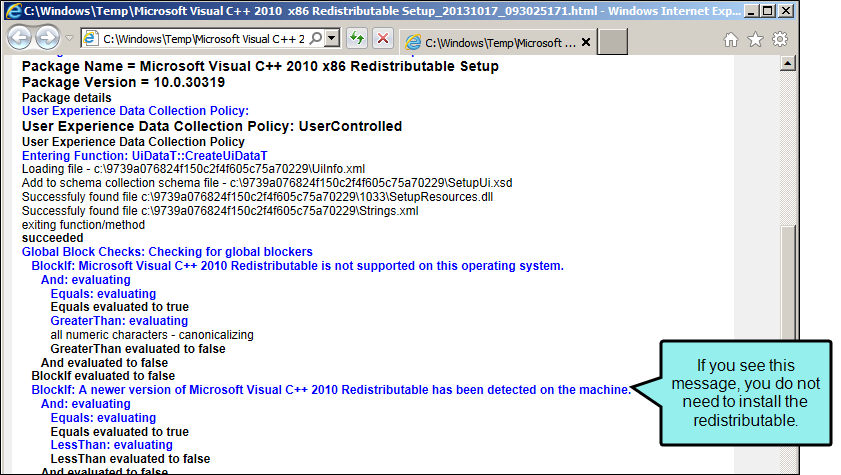Toggle 'BlockIf: A newer version...' section
841x475 pixels.
[x=331, y=390]
